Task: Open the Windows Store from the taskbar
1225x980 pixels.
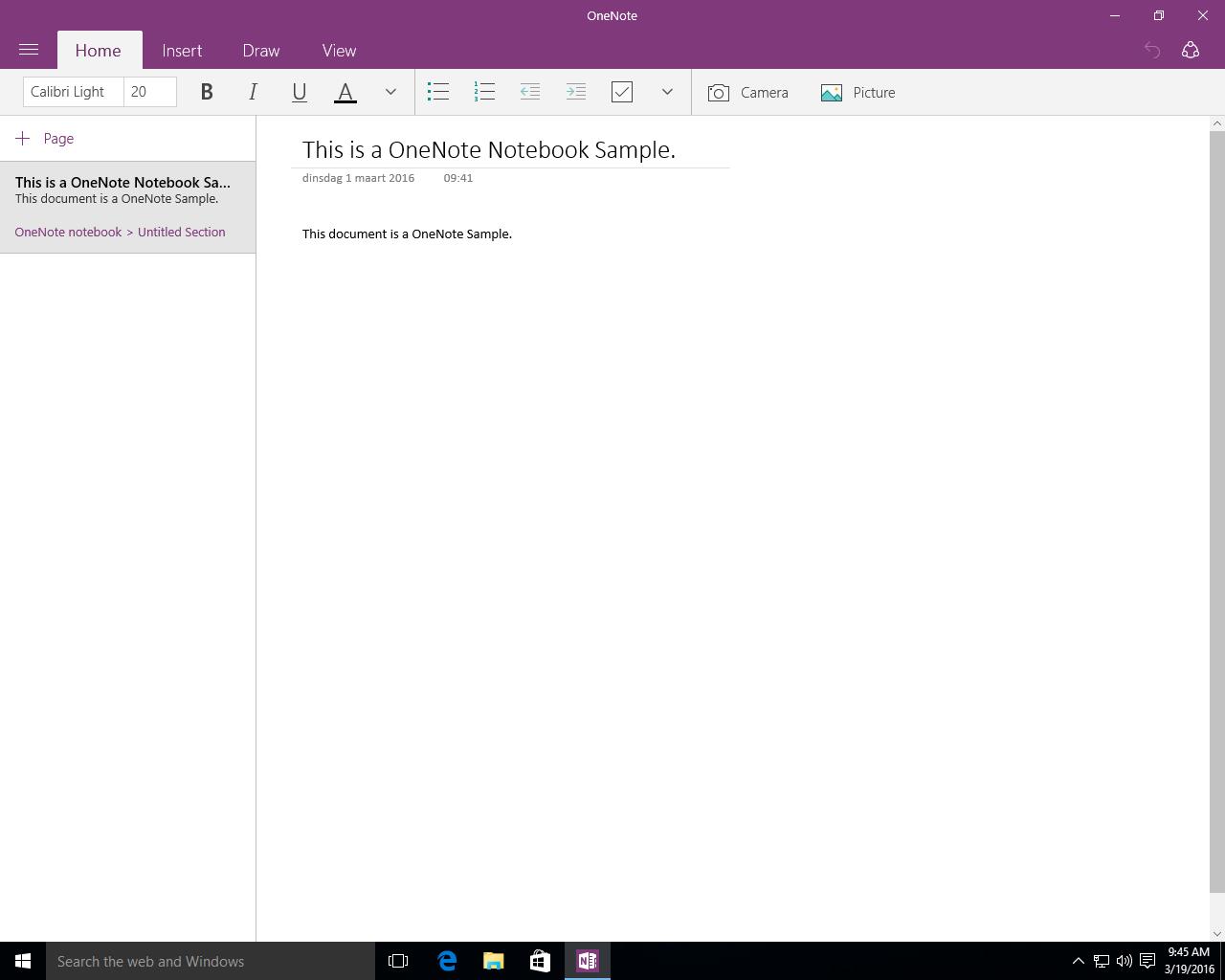Action: 540,961
